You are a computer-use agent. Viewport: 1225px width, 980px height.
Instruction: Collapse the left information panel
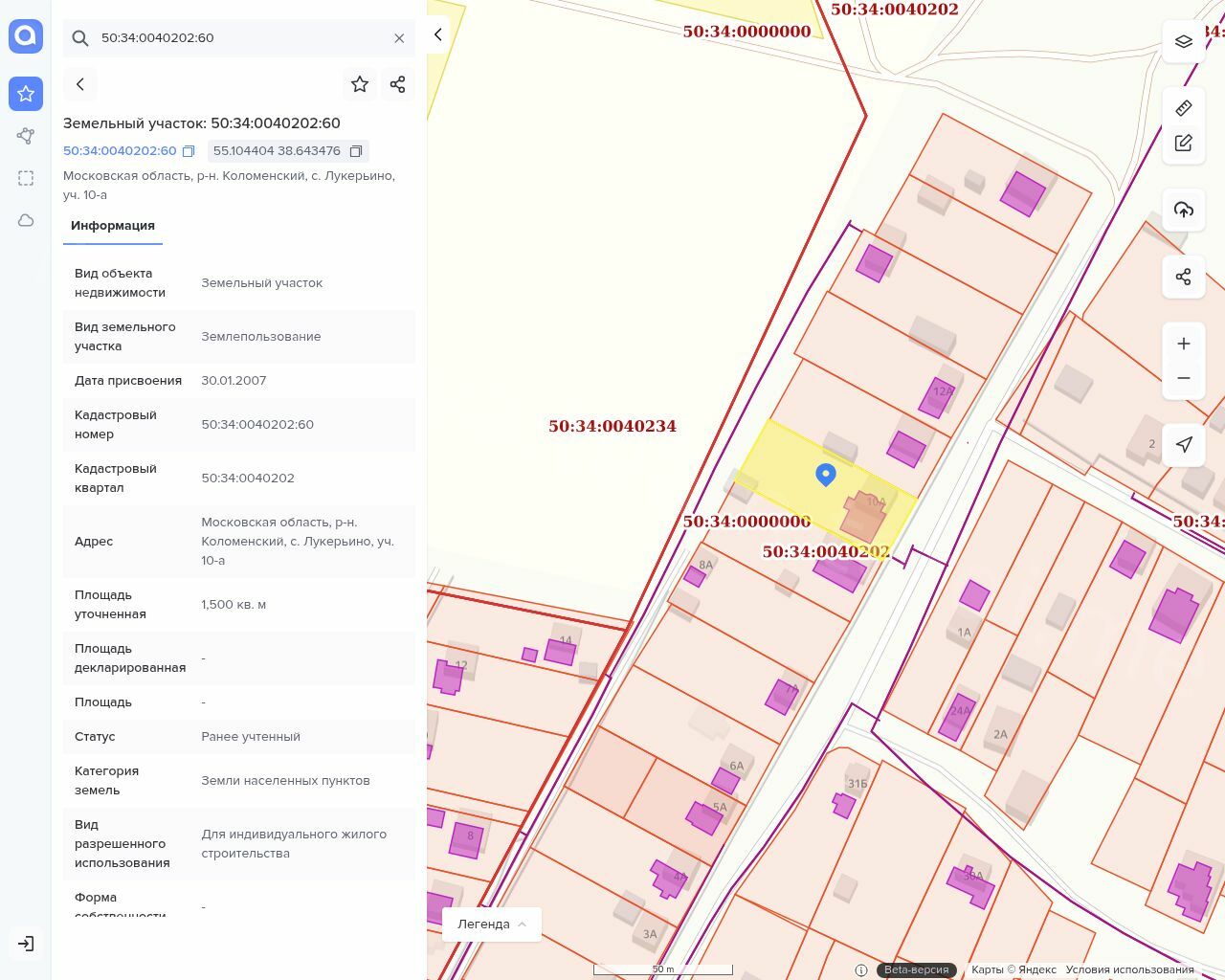point(437,34)
